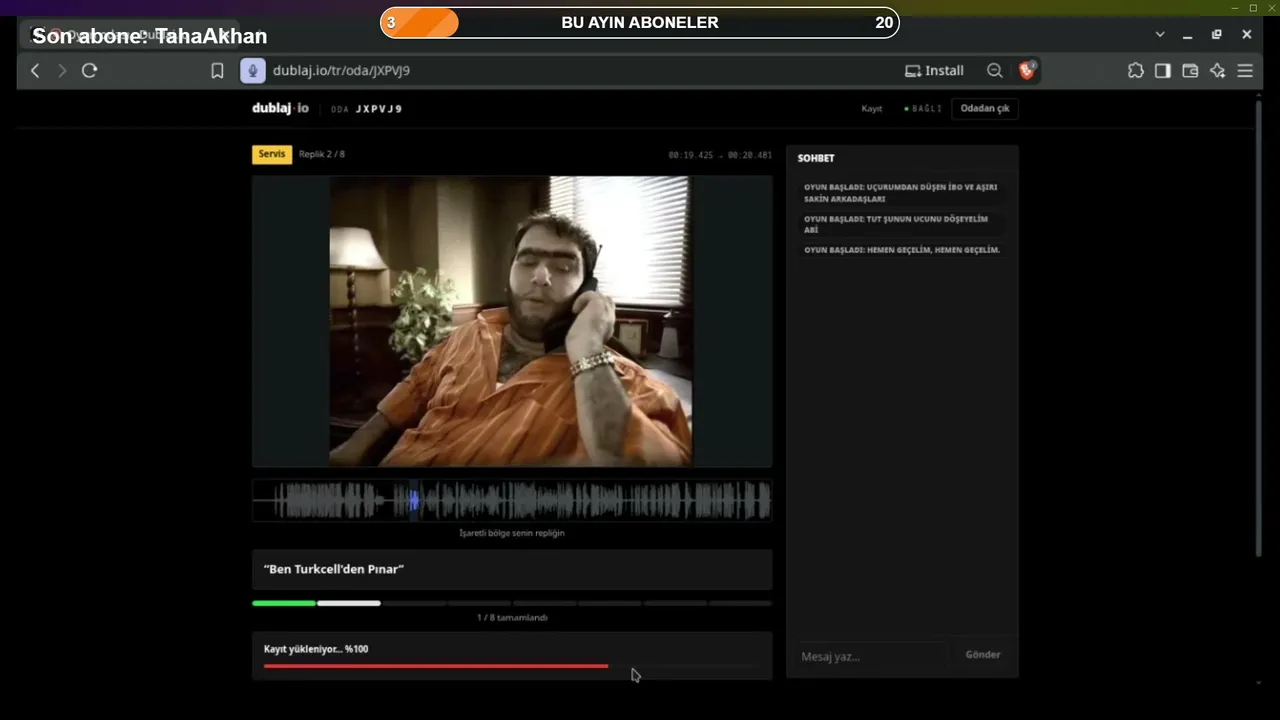Click the dublaj.io logo

(280, 108)
